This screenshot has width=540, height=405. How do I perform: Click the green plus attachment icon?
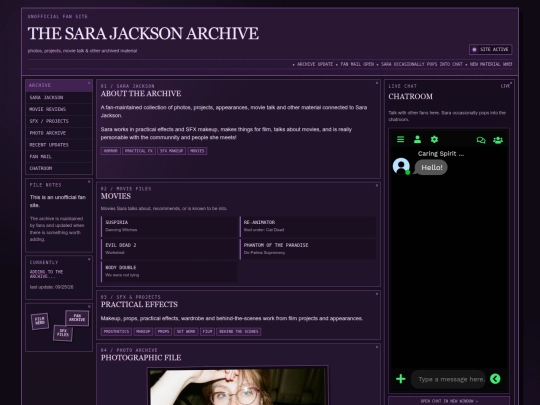click(x=401, y=379)
